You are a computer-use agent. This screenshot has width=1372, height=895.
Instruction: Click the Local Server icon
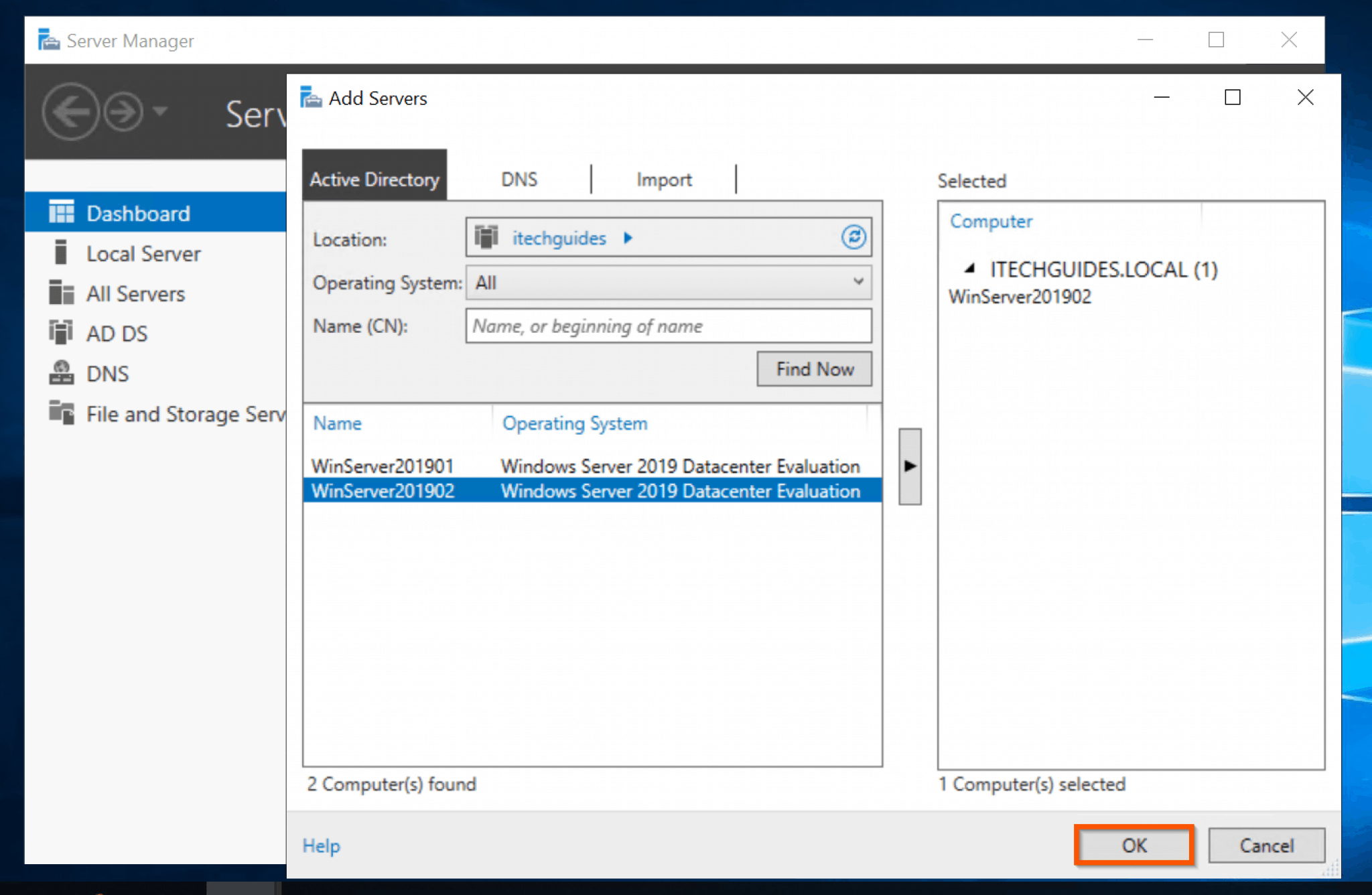coord(61,252)
